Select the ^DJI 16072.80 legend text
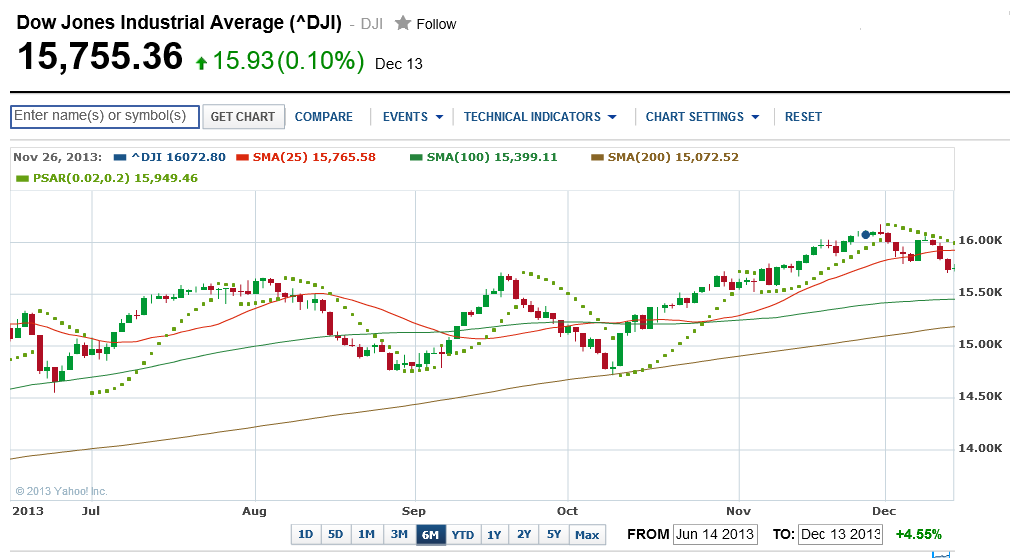1023x558 pixels. pos(178,157)
